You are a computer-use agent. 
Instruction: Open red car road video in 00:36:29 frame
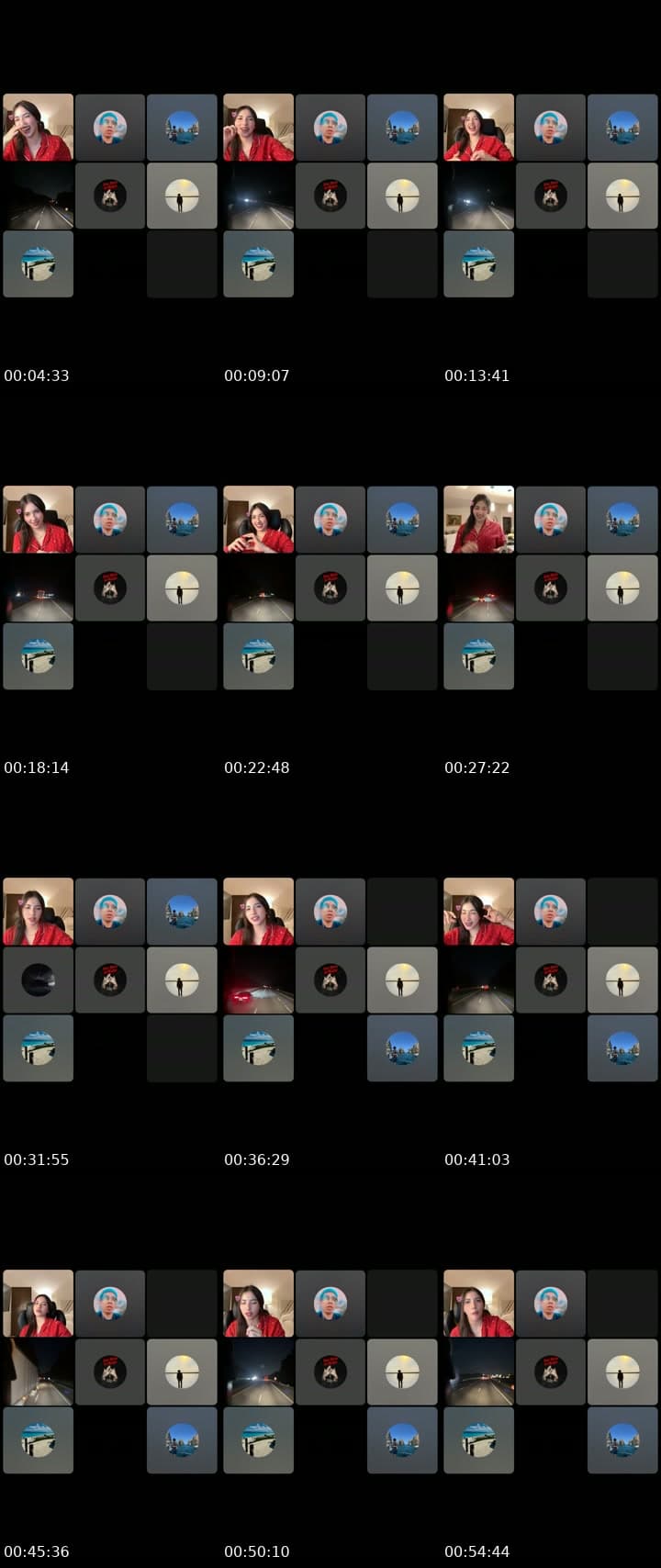(258, 980)
